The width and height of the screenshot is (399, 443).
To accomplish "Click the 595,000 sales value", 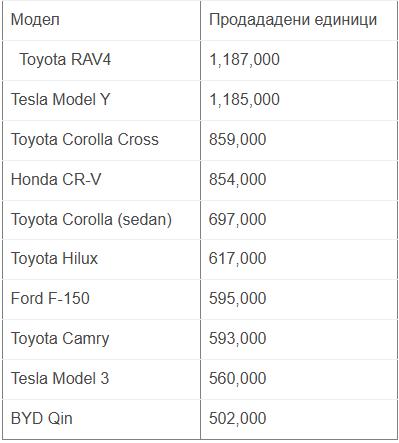I will tap(237, 299).
